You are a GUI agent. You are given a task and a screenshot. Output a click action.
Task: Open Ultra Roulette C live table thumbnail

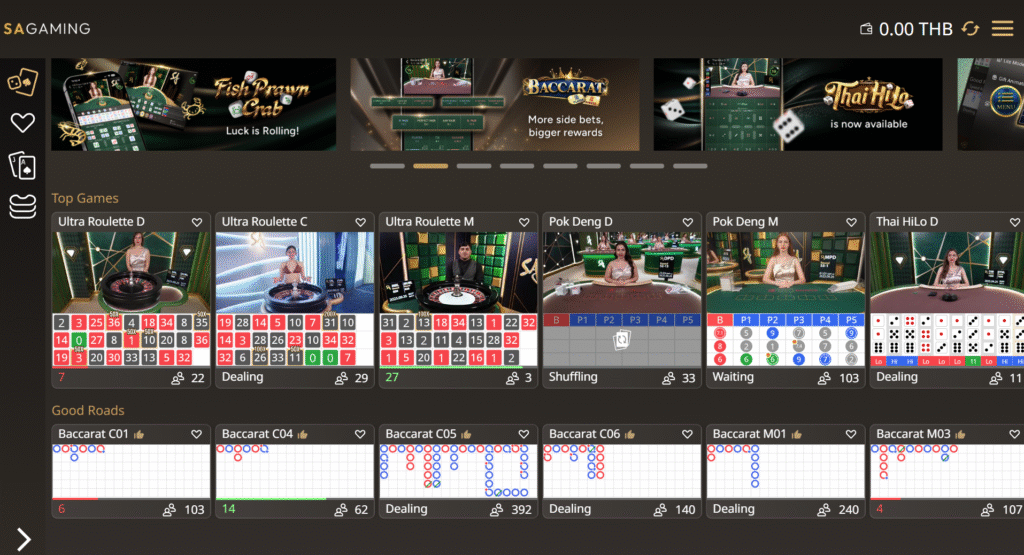295,272
